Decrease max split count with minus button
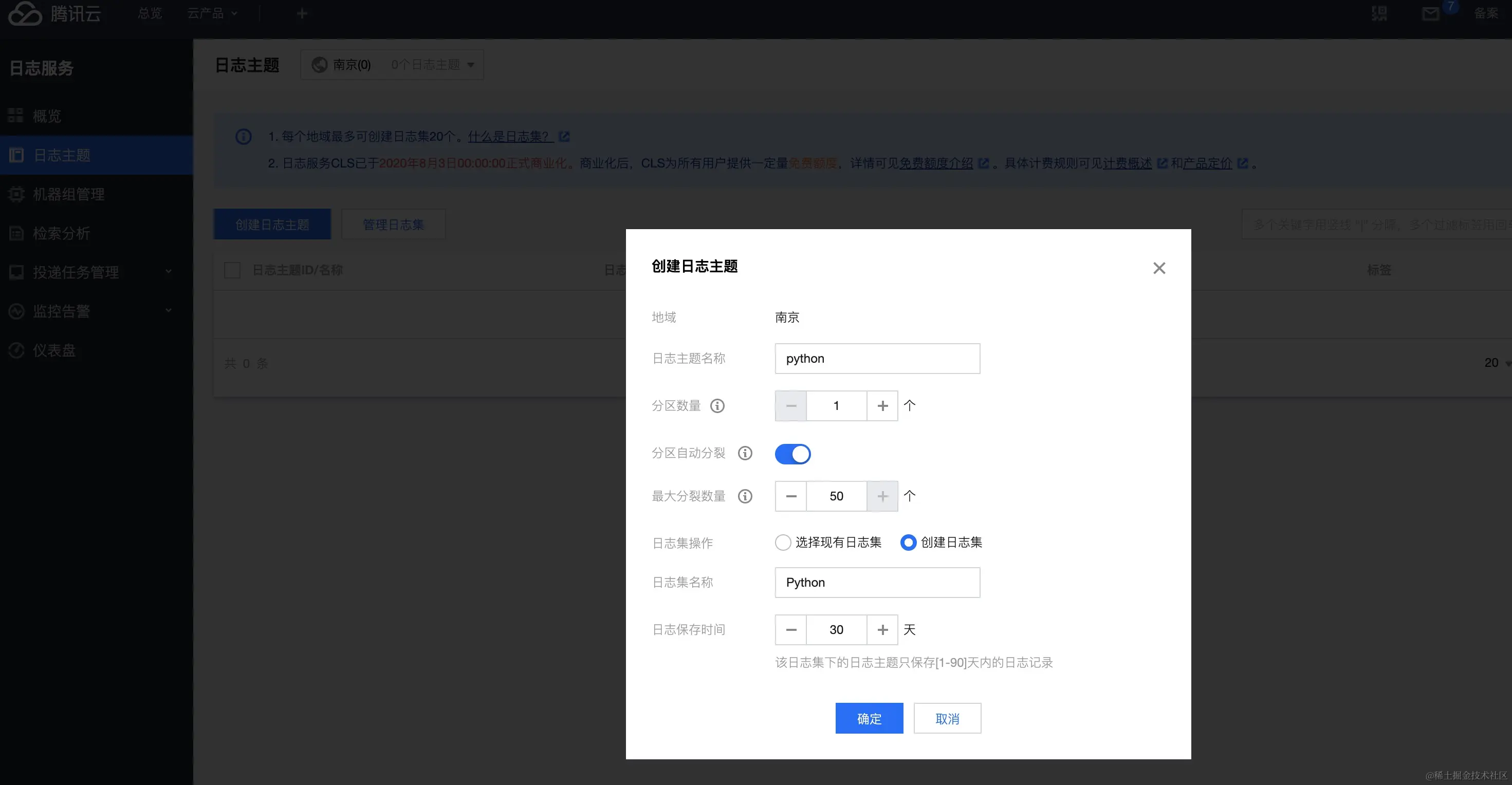The width and height of the screenshot is (1512, 785). (790, 496)
